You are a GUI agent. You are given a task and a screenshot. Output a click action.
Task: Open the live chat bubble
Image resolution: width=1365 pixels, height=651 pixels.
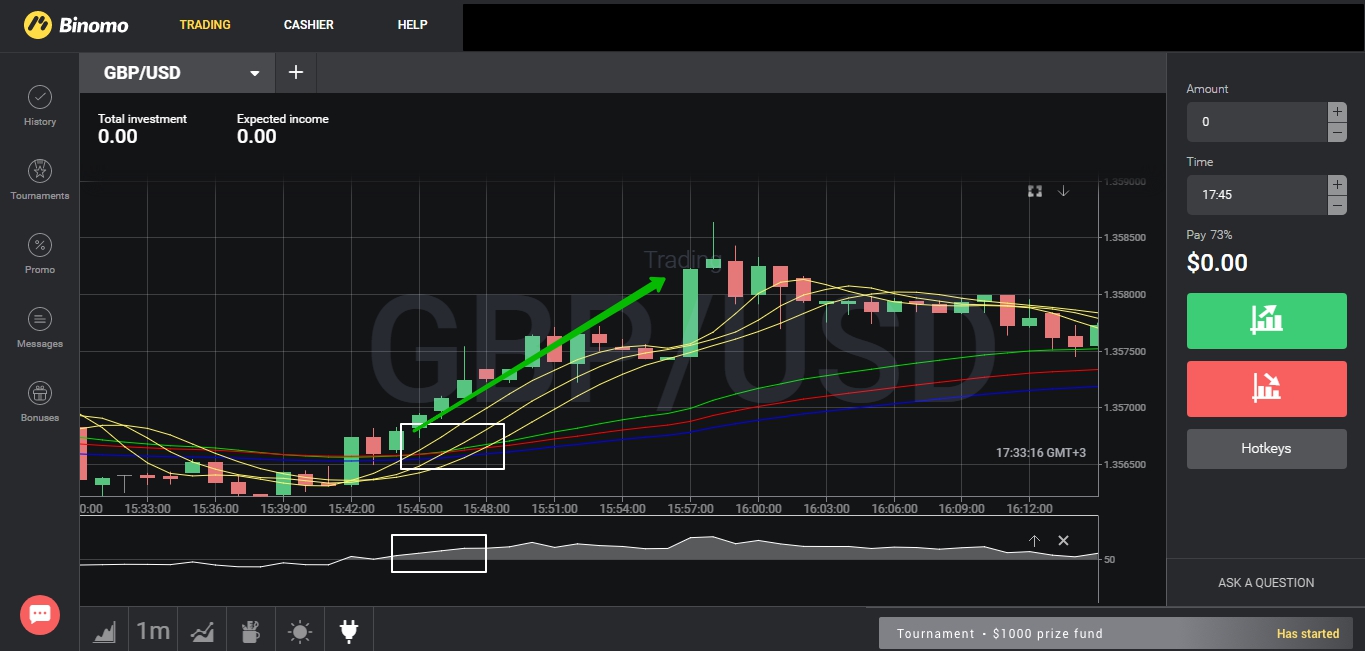40,614
